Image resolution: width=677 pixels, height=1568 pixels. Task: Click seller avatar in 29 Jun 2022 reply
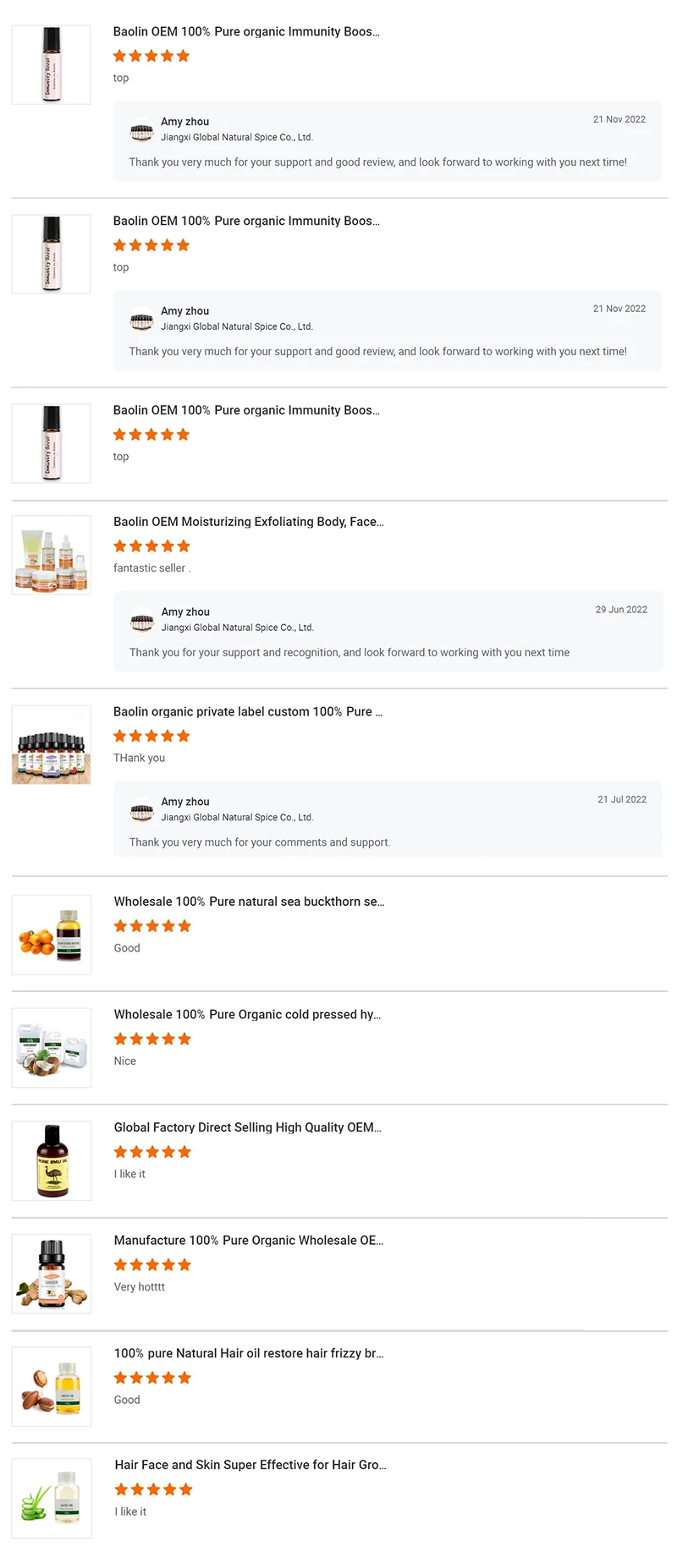[x=141, y=622]
